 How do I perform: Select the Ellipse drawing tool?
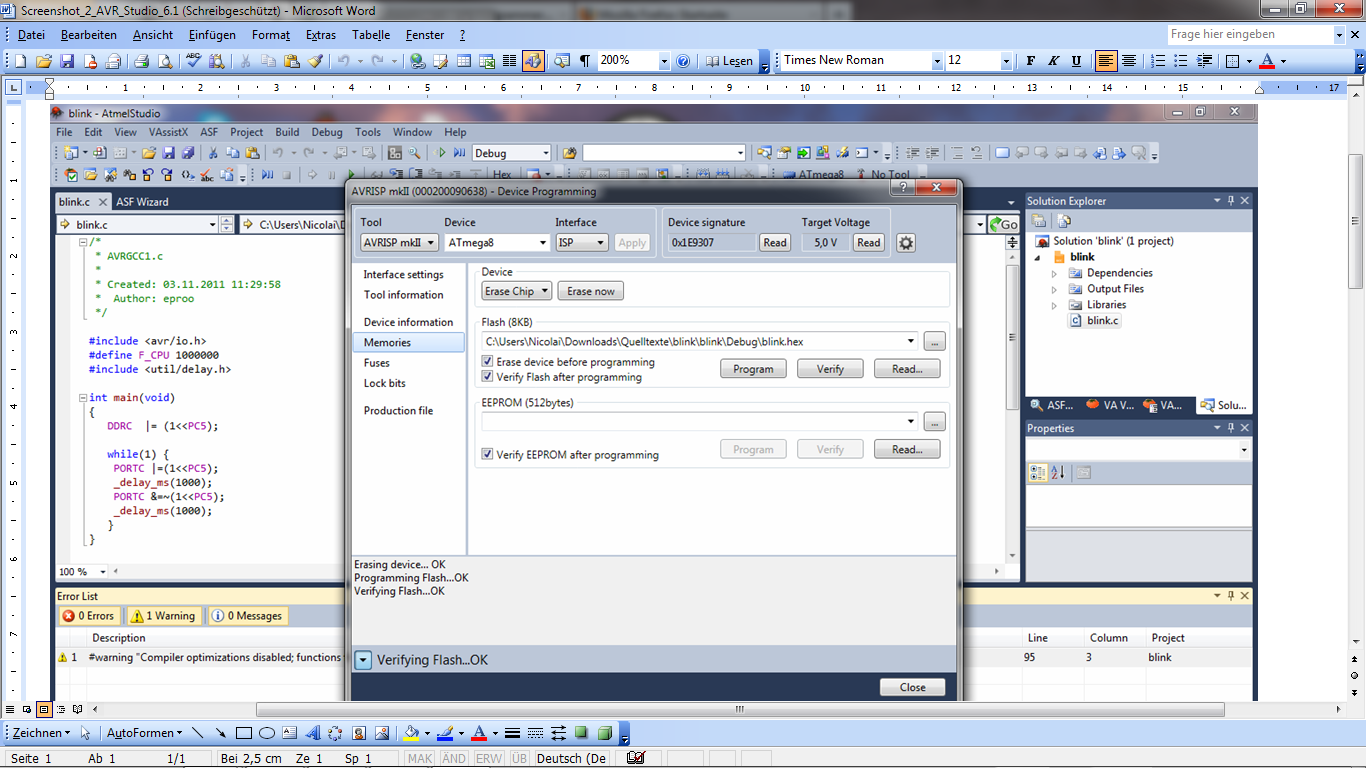click(x=267, y=733)
